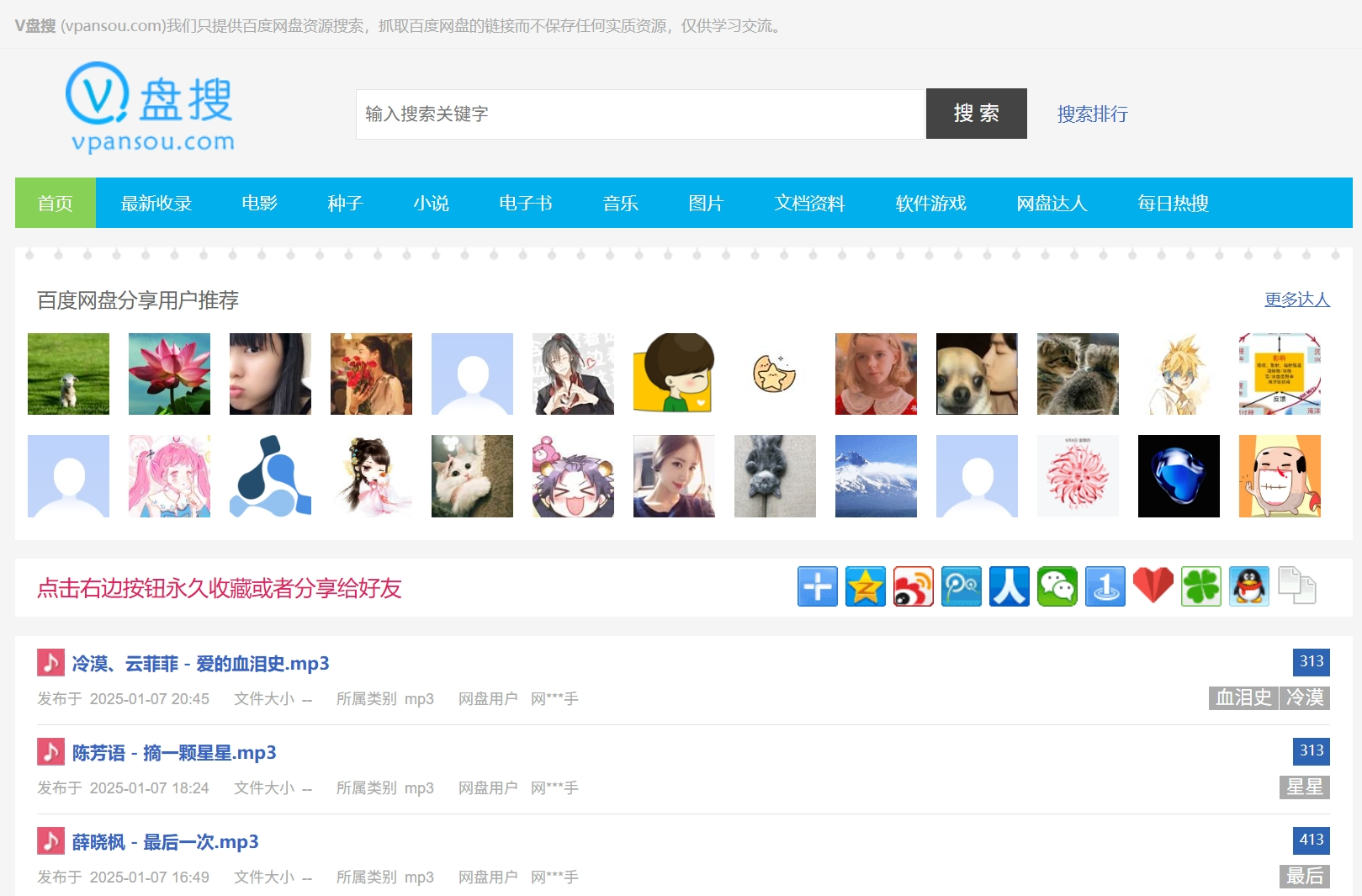Share to Sina Weibo icon
1362x896 pixels.
tap(913, 586)
